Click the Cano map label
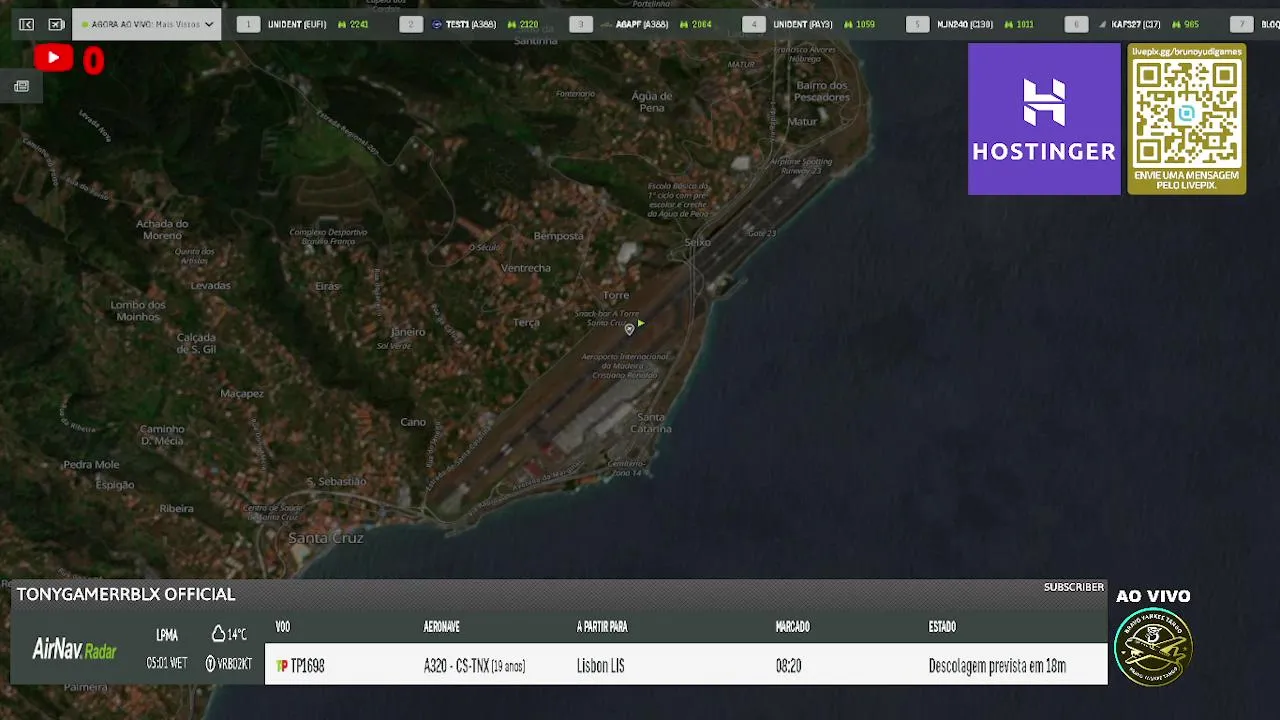 [x=413, y=422]
